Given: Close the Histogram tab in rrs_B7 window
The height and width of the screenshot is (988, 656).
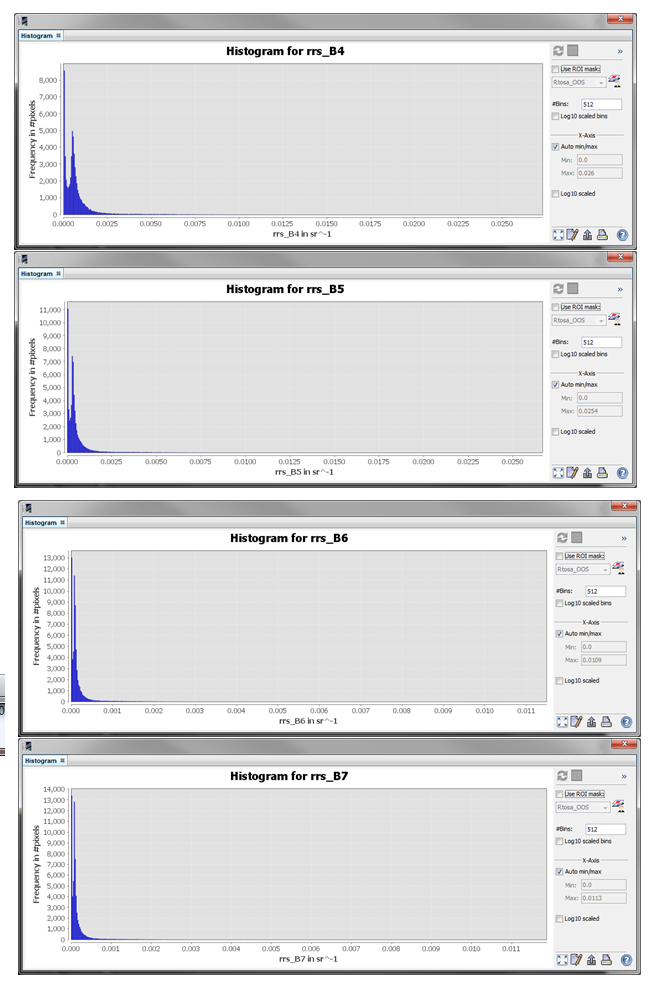Looking at the screenshot, I should click(62, 760).
